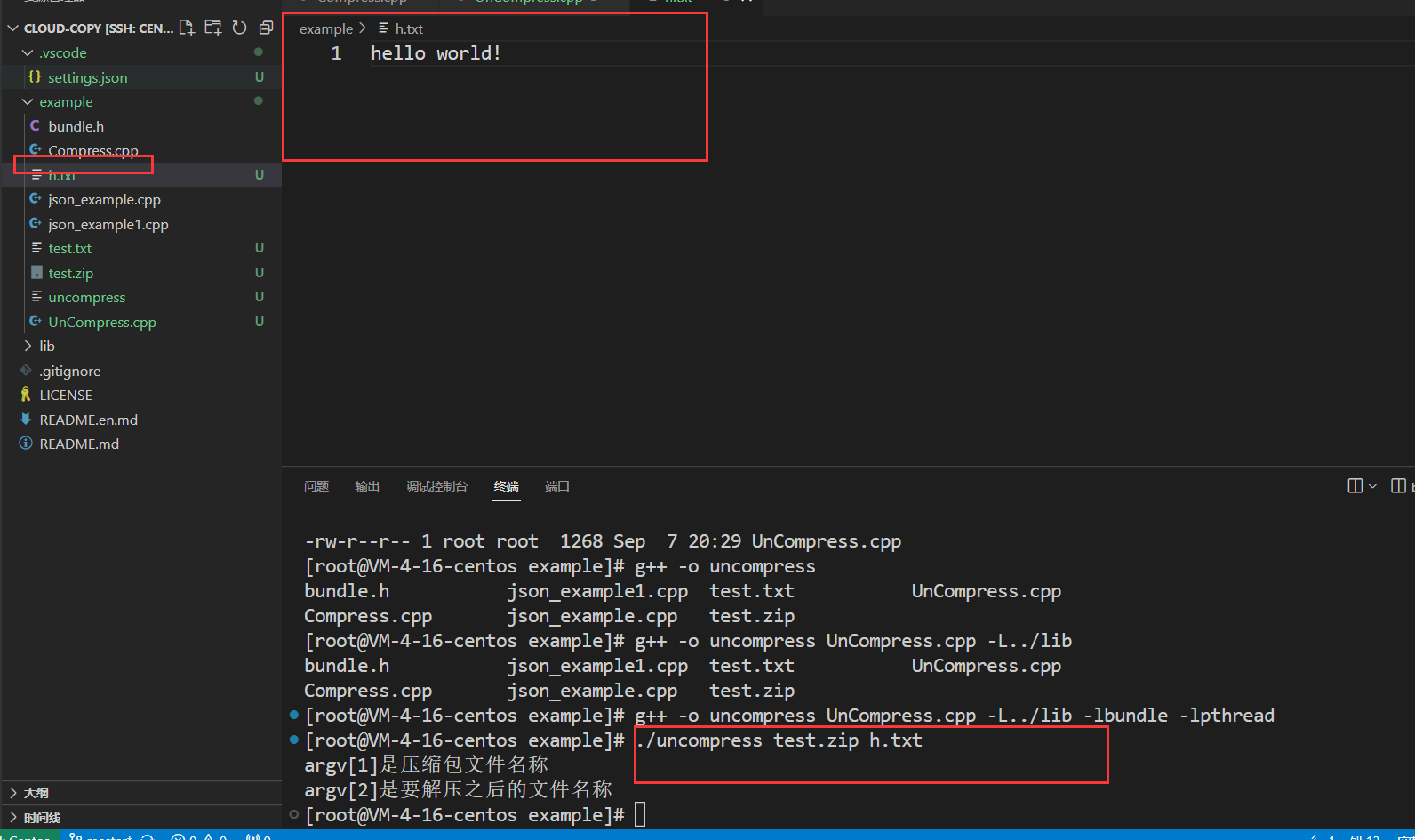Select the 终端 terminal tab
The width and height of the screenshot is (1415, 840).
tap(507, 486)
